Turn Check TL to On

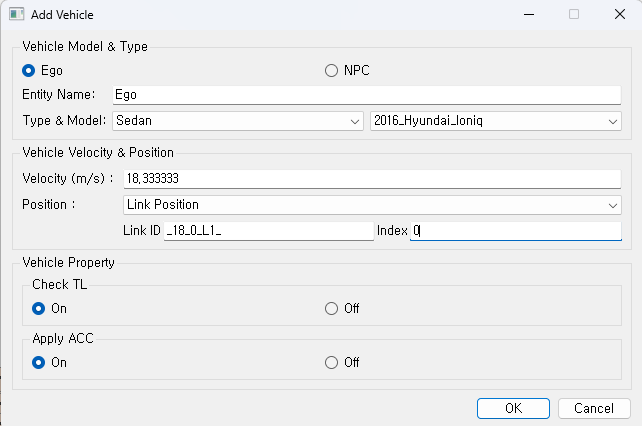point(39,308)
